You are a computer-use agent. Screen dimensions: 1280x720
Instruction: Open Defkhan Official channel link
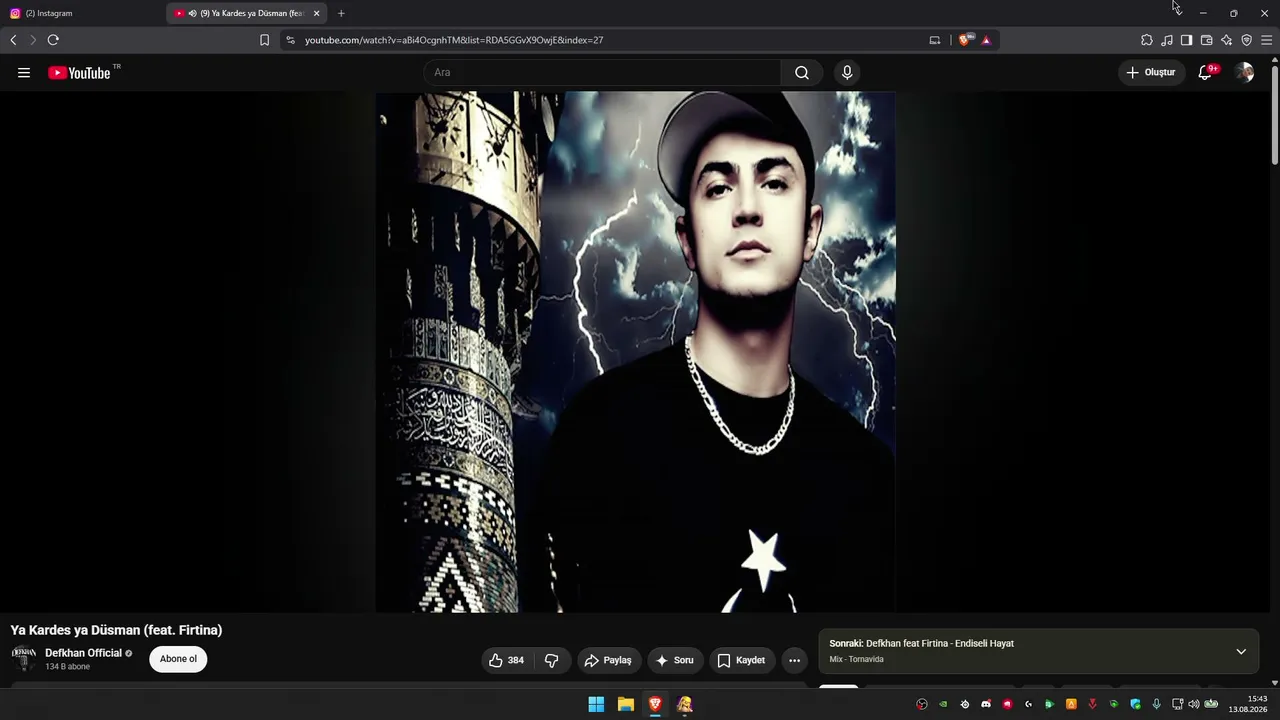pos(83,653)
